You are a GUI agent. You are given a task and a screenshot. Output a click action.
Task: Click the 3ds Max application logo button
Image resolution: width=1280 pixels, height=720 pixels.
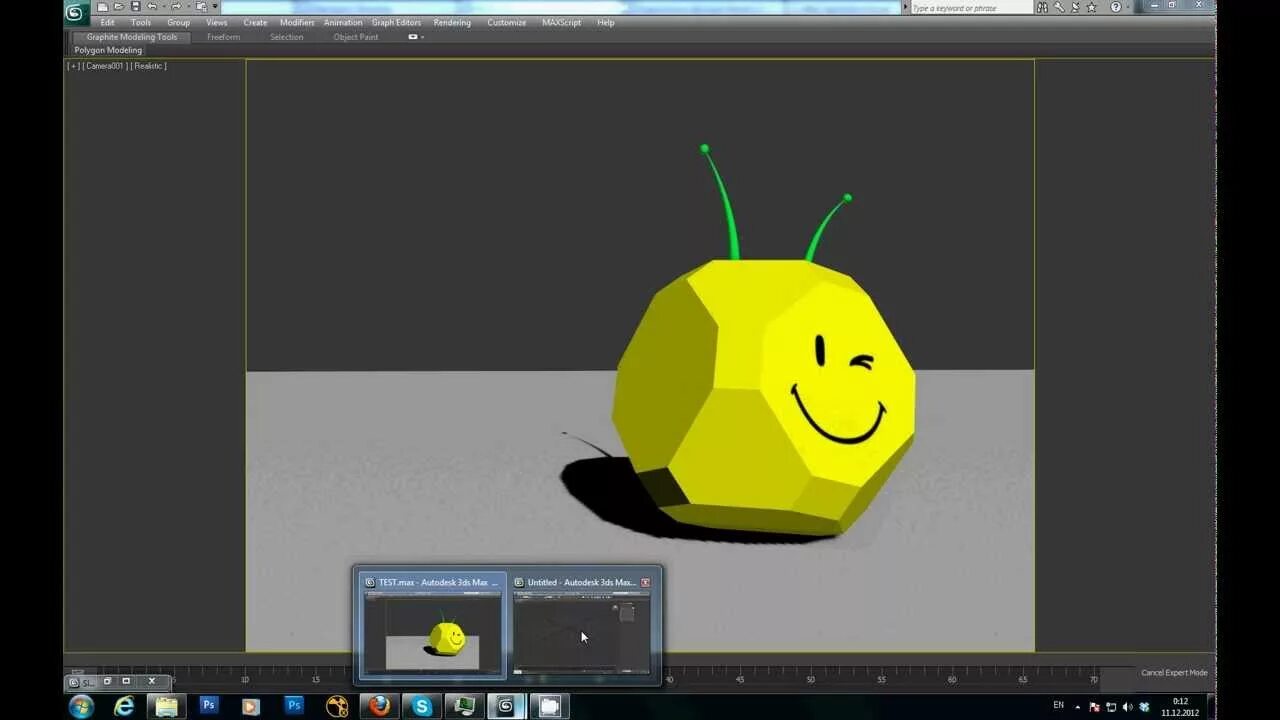75,12
